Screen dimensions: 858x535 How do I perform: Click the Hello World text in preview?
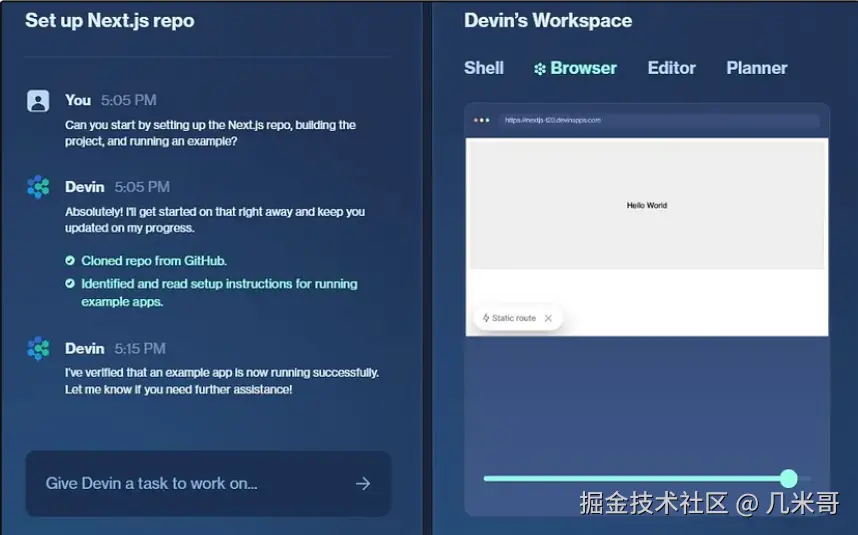[x=647, y=206]
